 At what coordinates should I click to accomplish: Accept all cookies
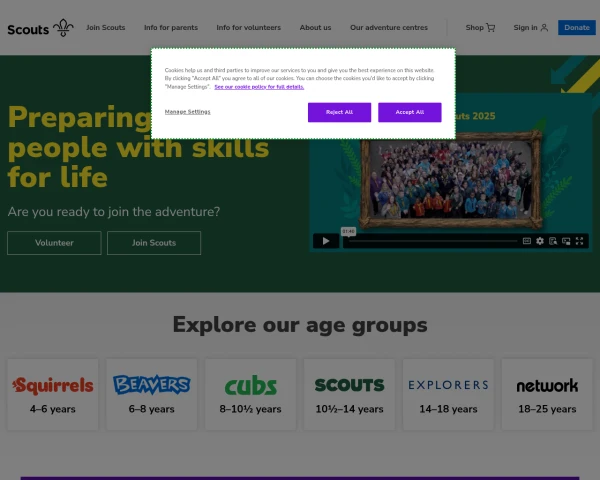pos(410,112)
